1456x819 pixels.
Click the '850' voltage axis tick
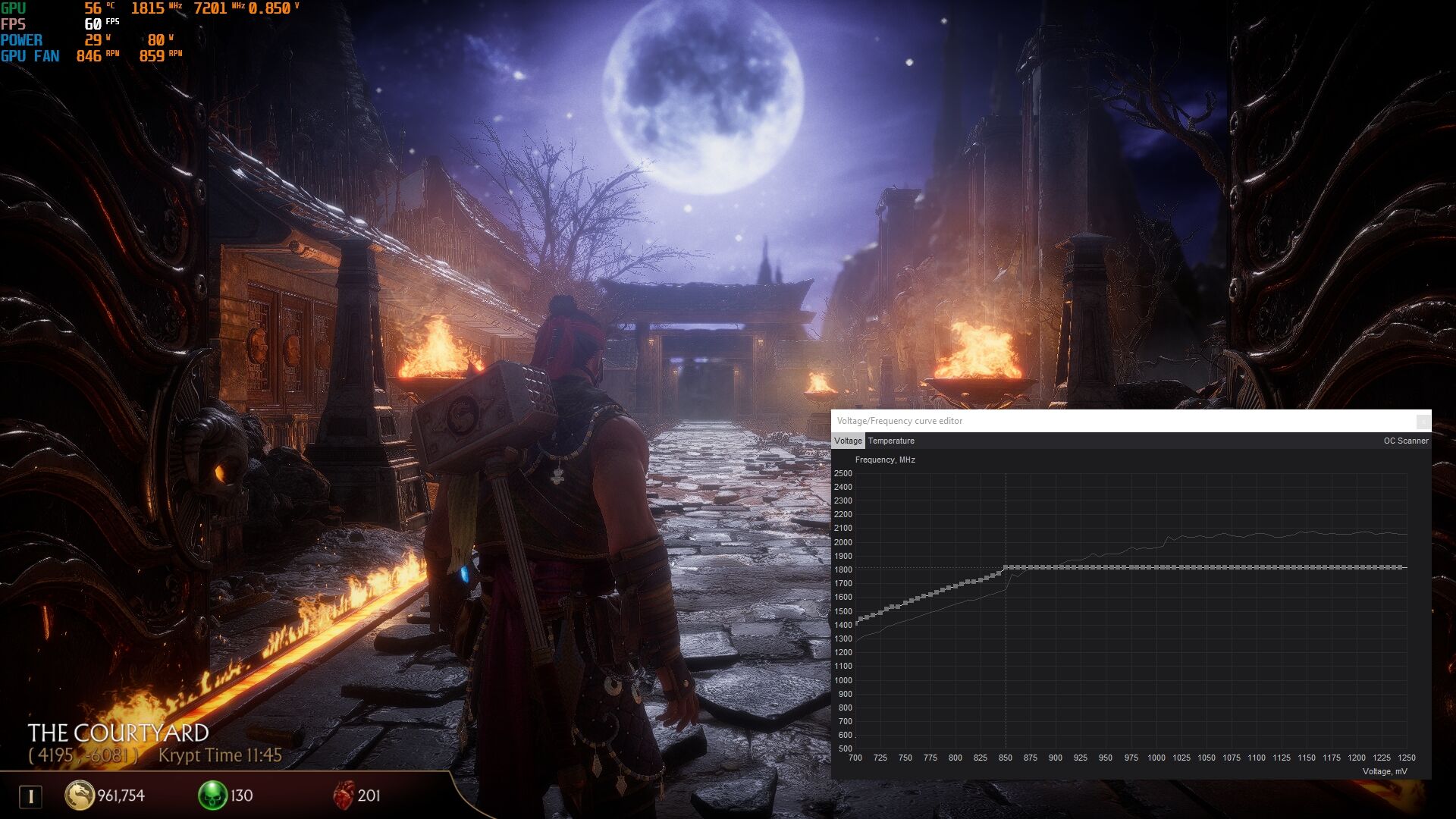point(1006,758)
